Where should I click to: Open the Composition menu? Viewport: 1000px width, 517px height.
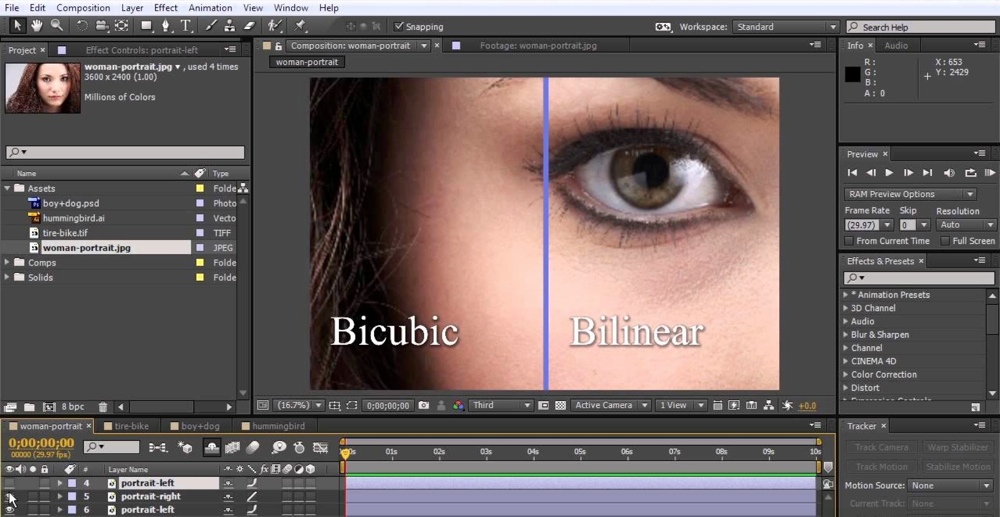[83, 8]
